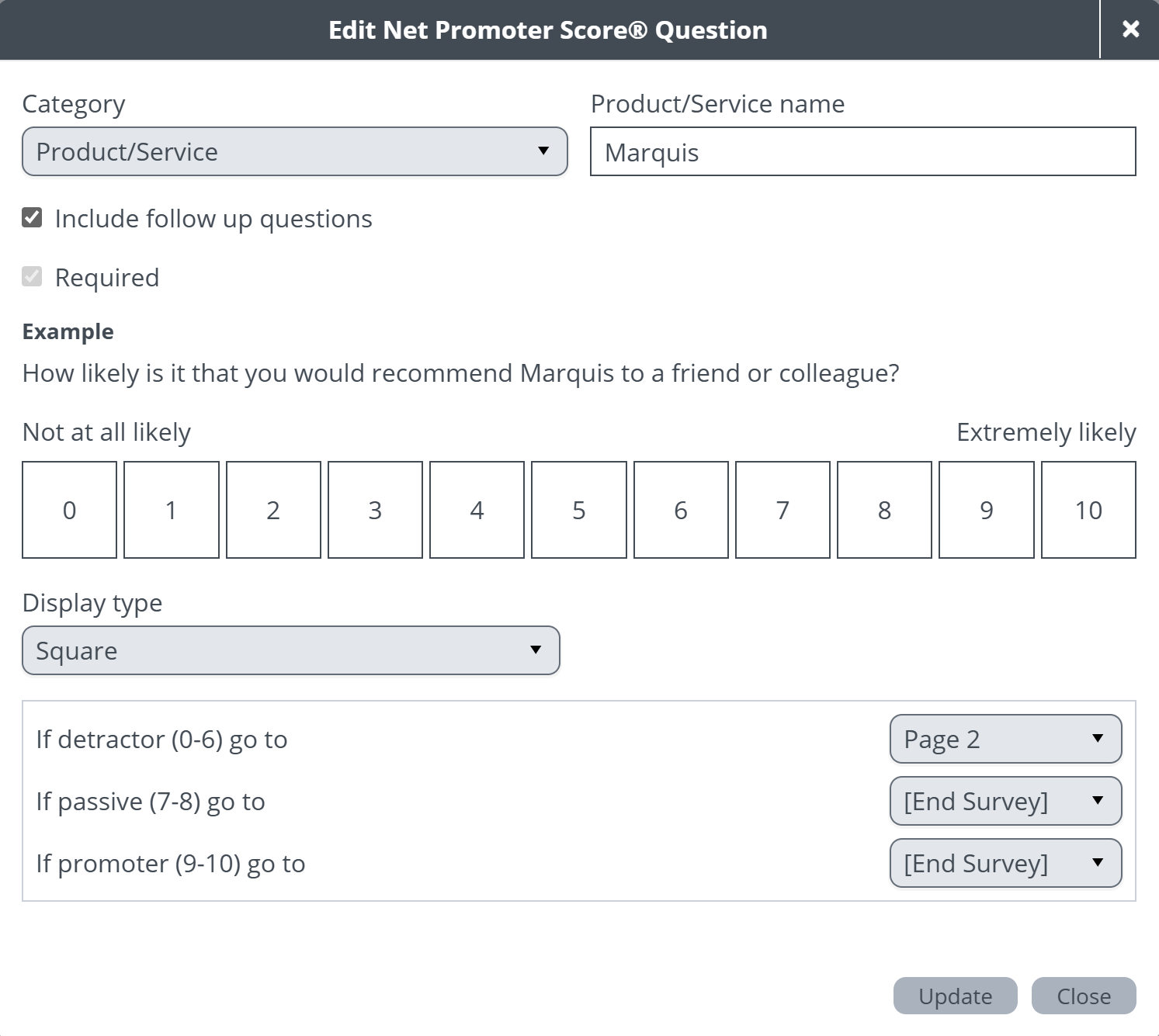Viewport: 1159px width, 1036px height.
Task: Open the promoter go-to dropdown
Action: 1005,863
